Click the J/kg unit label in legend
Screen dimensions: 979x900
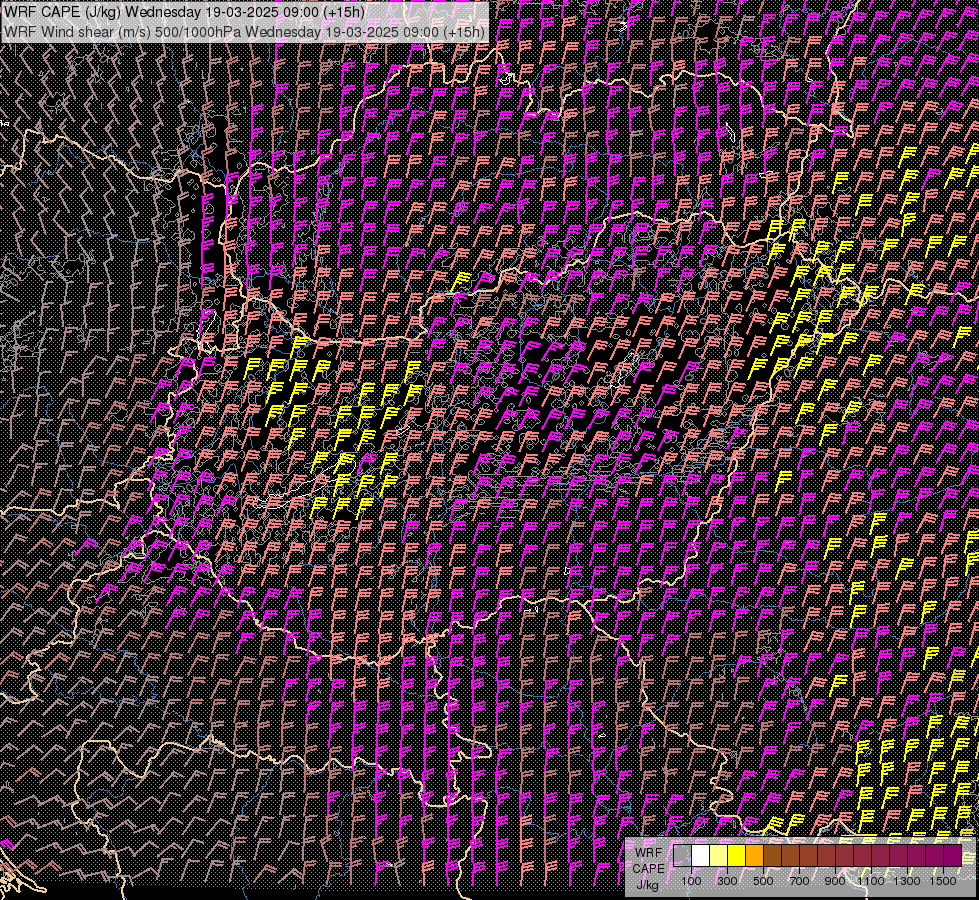pos(648,885)
